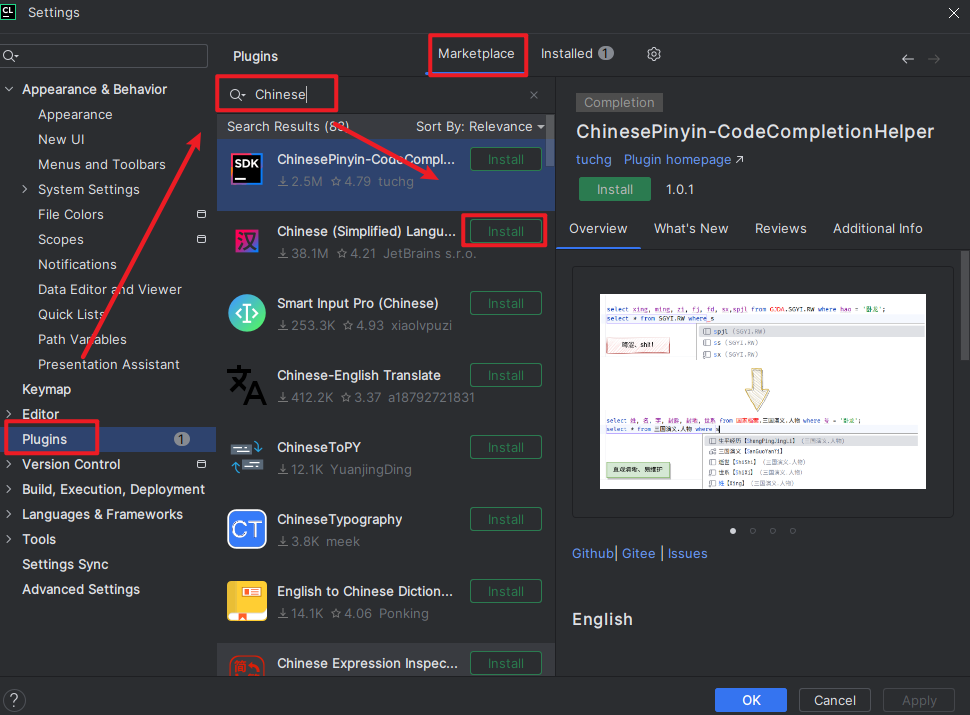Select Keymap in the settings tree
The image size is (970, 715).
tap(47, 390)
